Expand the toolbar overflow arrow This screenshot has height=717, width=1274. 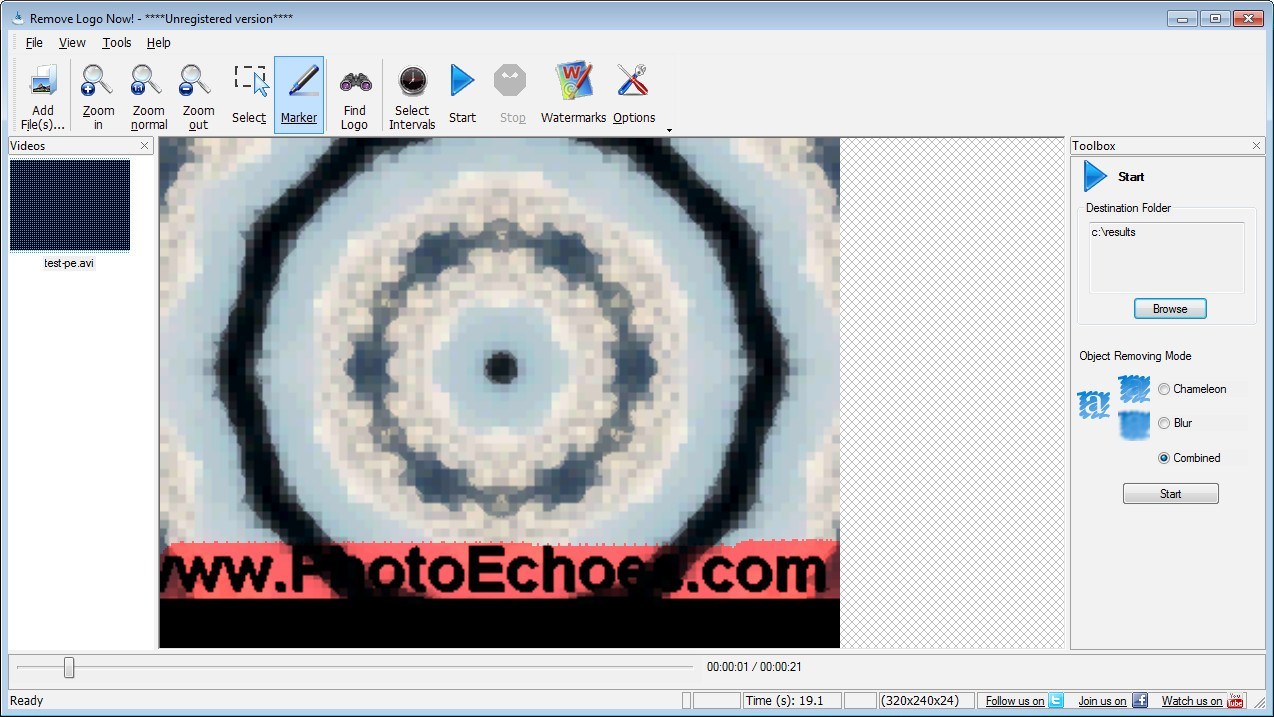[x=669, y=130]
